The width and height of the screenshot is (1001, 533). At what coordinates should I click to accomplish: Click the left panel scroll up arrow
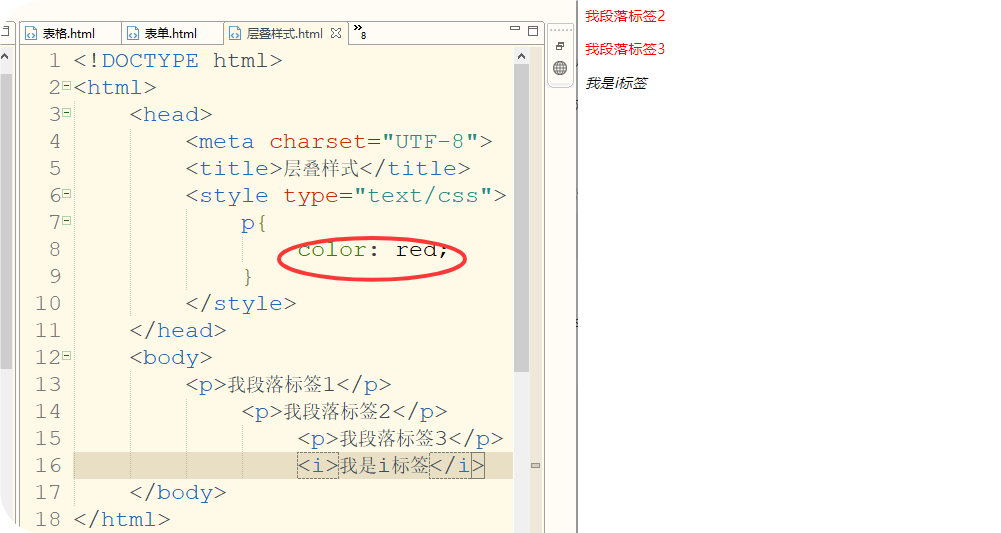pos(5,57)
